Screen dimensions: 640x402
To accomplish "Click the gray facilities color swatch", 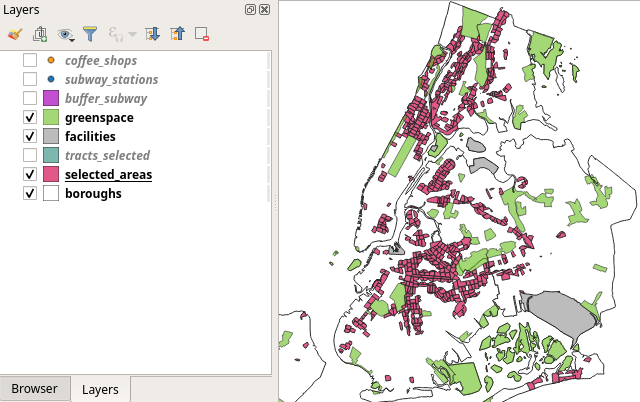I will click(51, 136).
